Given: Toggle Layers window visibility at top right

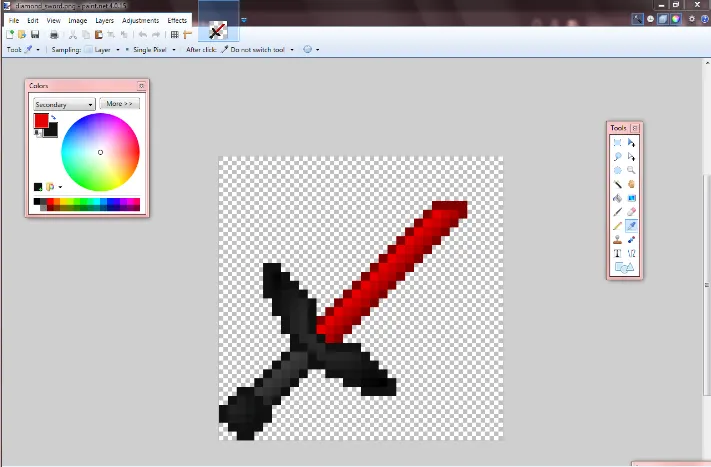Looking at the screenshot, I should (x=663, y=19).
